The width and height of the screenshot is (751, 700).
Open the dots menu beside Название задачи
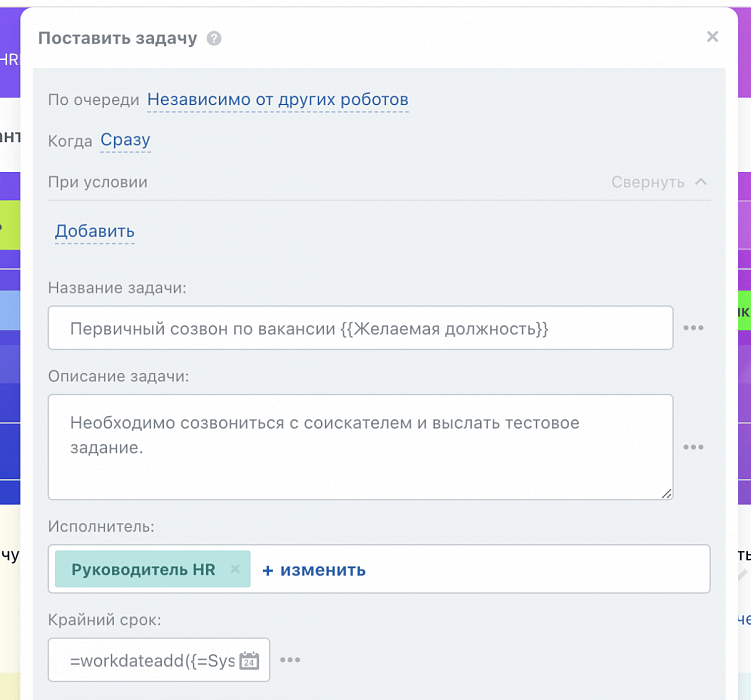[693, 328]
